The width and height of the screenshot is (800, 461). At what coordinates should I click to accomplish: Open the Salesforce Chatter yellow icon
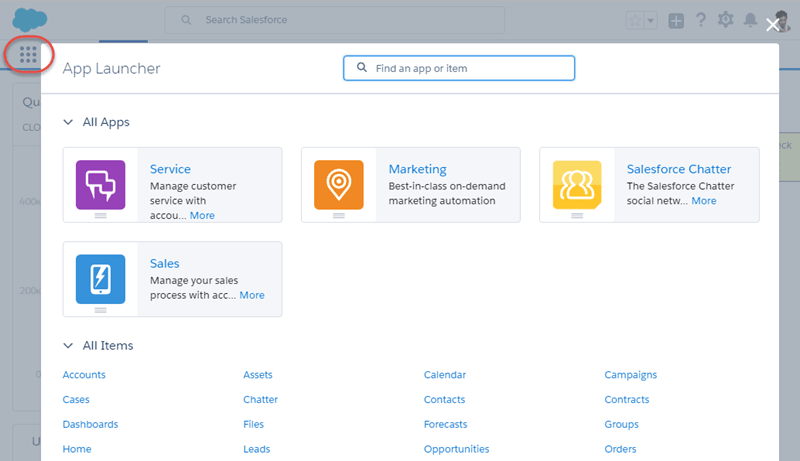click(577, 185)
